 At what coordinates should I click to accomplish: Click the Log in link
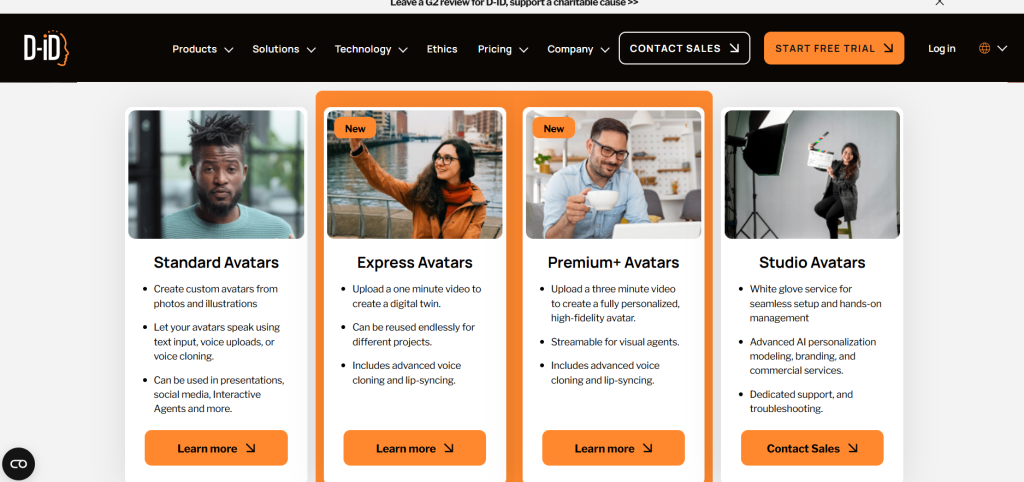[942, 48]
